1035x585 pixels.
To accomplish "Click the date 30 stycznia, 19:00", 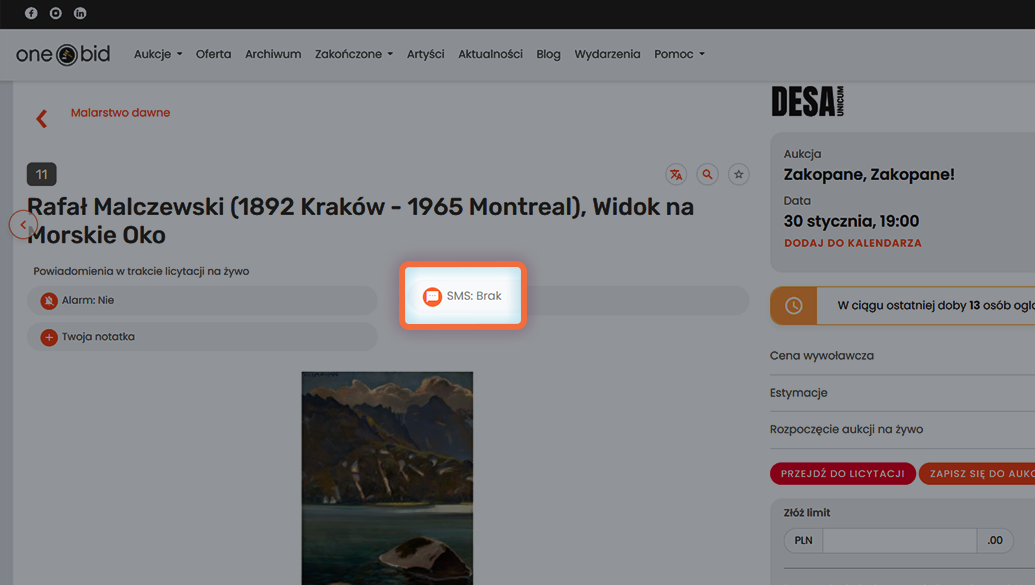I will 851,221.
